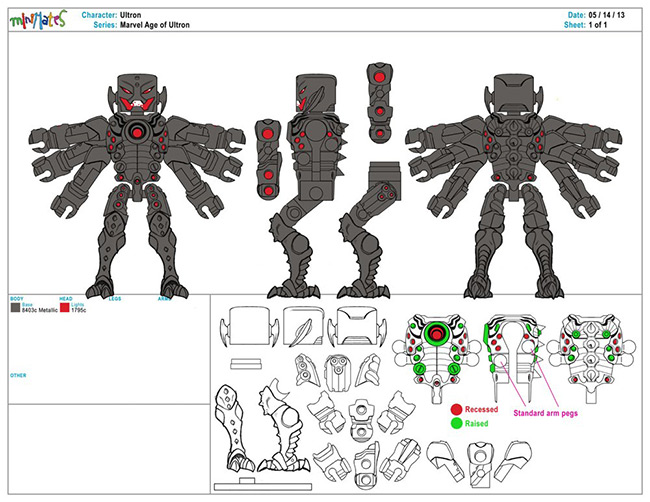Click the '8403c Metallic' color code
The image size is (650, 502).
coord(40,310)
